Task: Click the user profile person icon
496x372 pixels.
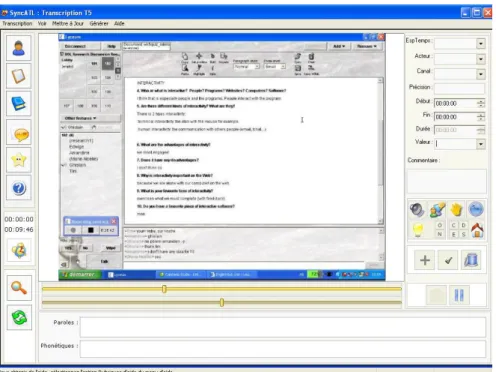Action: [19, 48]
